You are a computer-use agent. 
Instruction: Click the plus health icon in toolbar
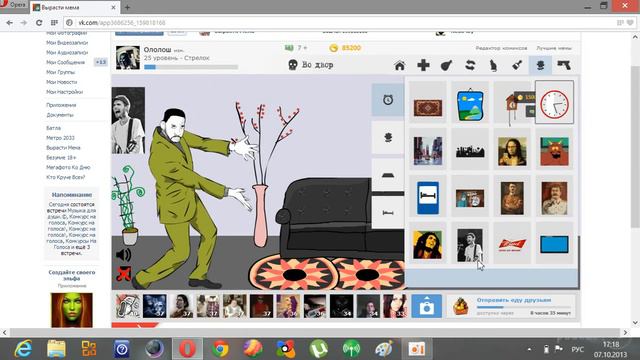tap(423, 65)
